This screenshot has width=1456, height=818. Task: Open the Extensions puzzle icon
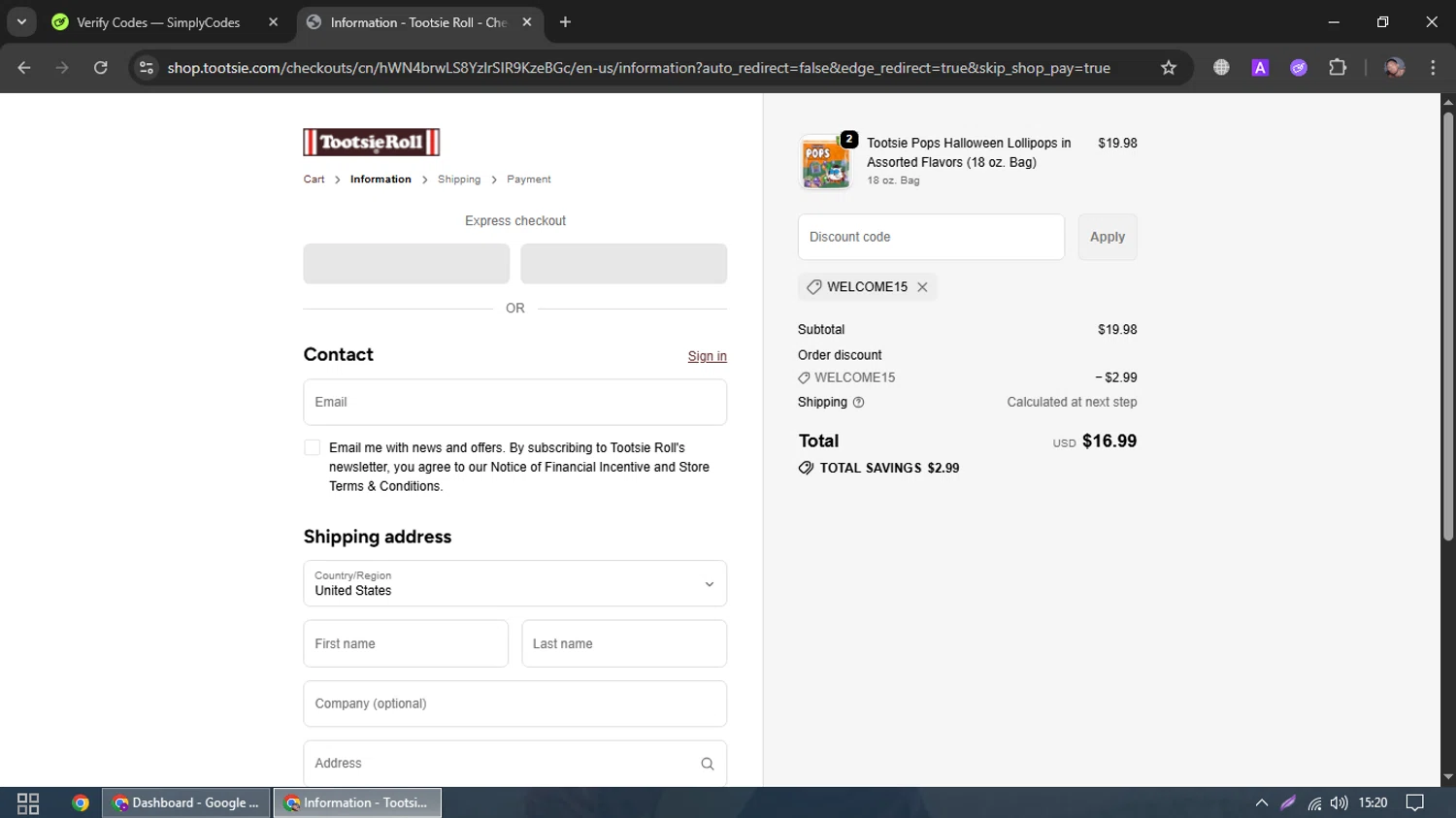pyautogui.click(x=1338, y=68)
